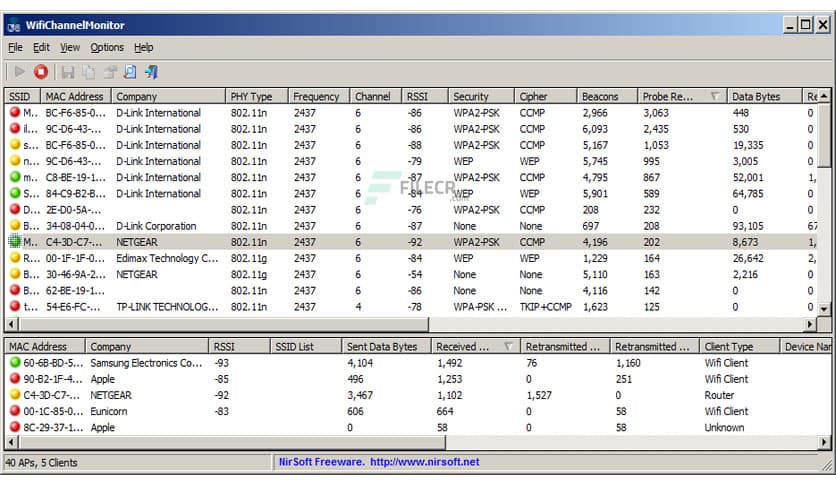836x484 pixels.
Task: Click upper pane vertical scrollbar up arrow
Action: point(824,96)
